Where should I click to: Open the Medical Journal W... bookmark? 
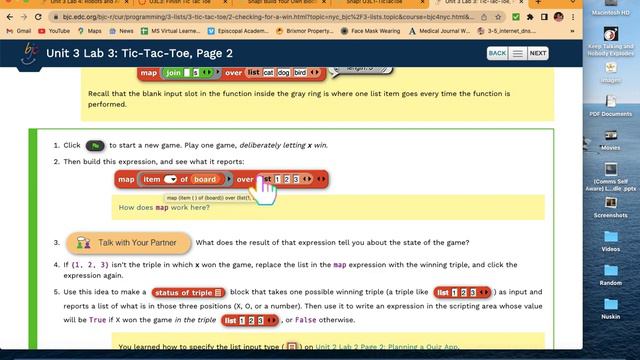click(x=439, y=31)
